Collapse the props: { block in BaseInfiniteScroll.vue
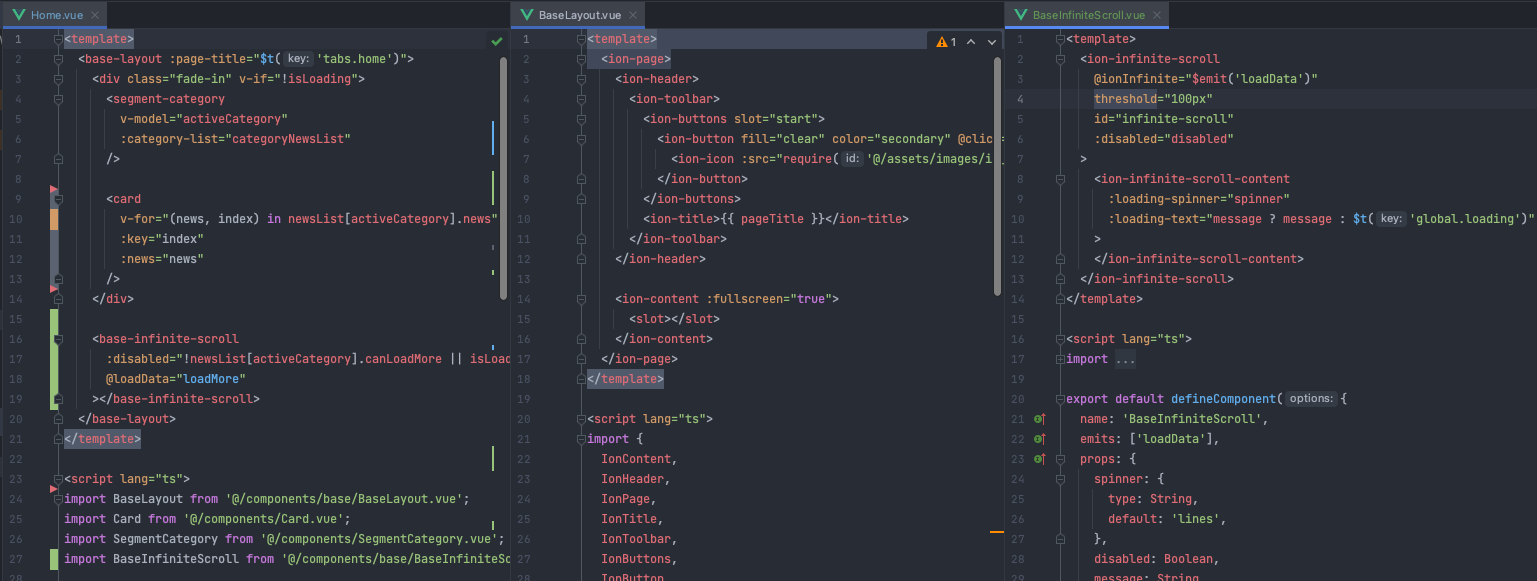The width and height of the screenshot is (1537, 581). (1060, 459)
